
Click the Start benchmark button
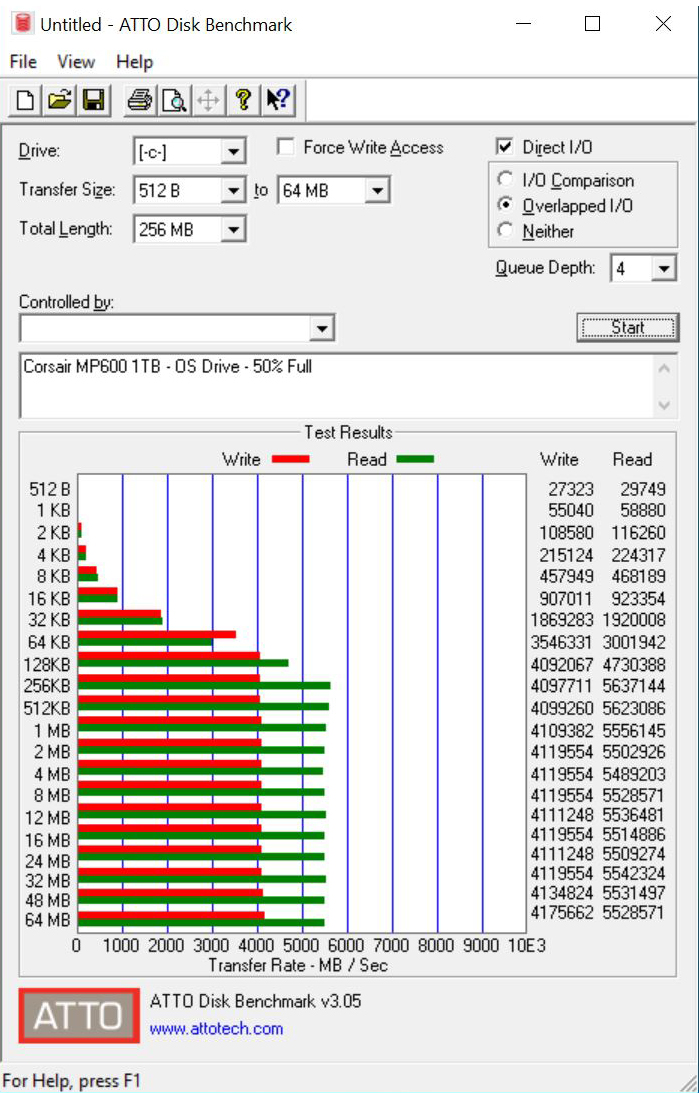click(x=628, y=327)
